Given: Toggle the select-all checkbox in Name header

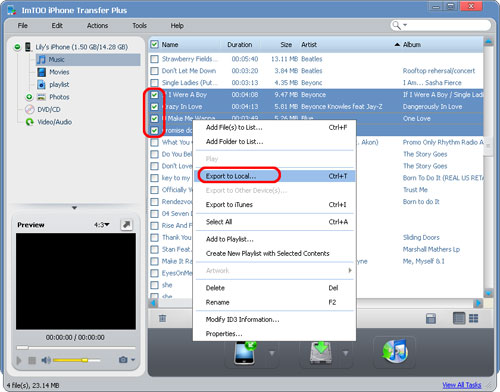Looking at the screenshot, I should 154,44.
